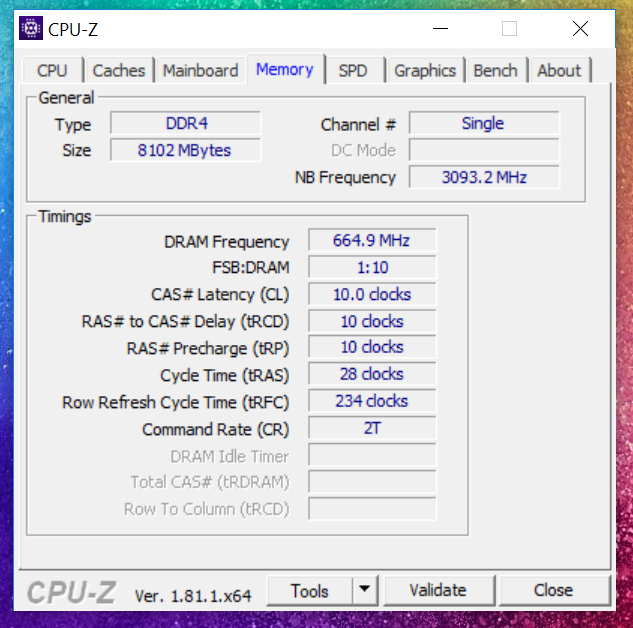Click the FSB:DRAM 1:10 ratio value
The height and width of the screenshot is (628, 633).
coord(372,267)
